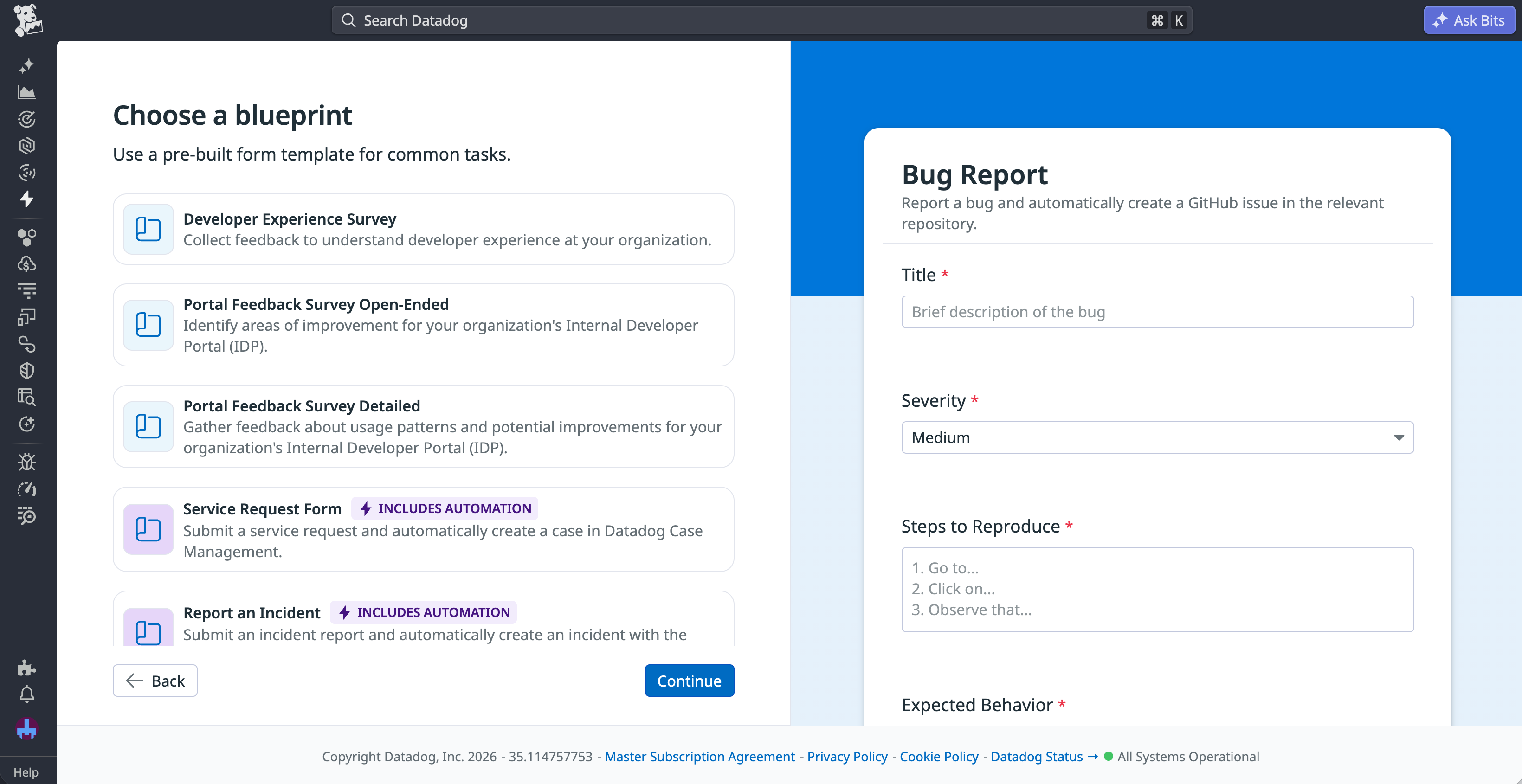Select Service Request Form blueprint
The height and width of the screenshot is (784, 1522).
pos(423,529)
